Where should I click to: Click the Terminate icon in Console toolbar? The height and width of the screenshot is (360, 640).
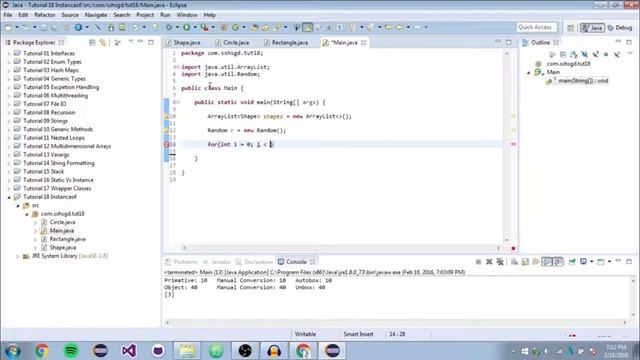pyautogui.click(x=478, y=262)
